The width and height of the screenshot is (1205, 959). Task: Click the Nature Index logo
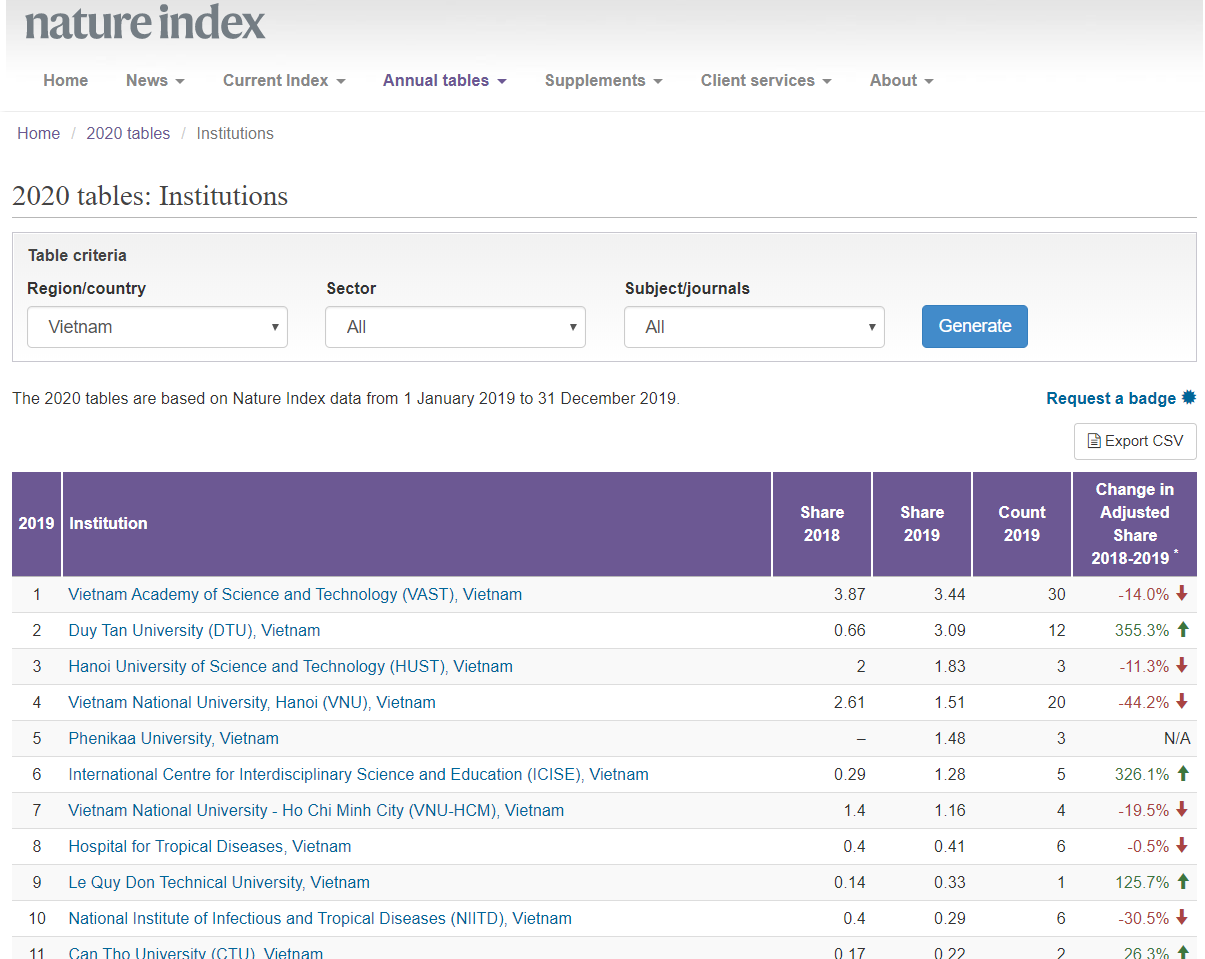(145, 22)
